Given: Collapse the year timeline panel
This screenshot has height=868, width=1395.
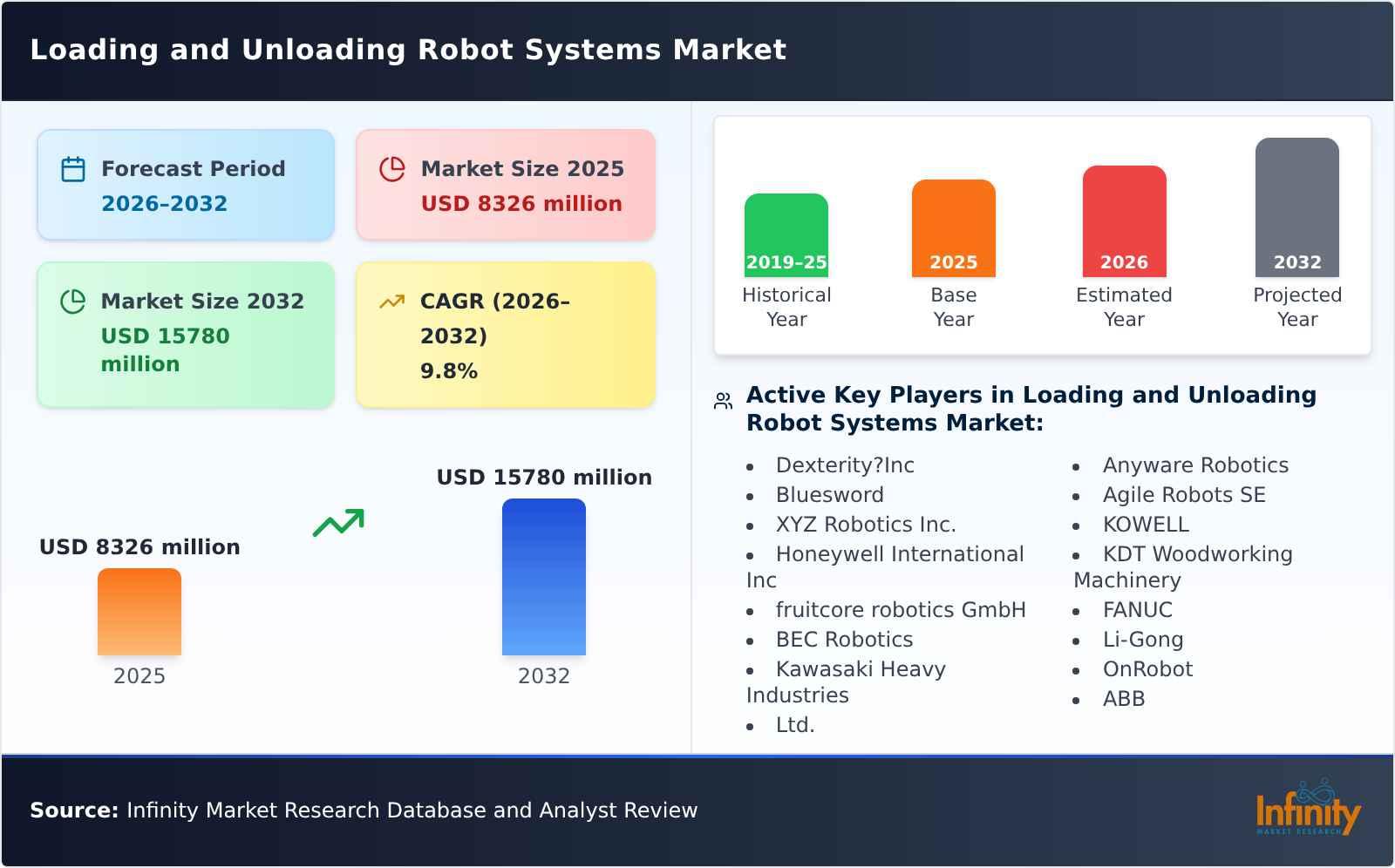Looking at the screenshot, I should point(1044,235).
